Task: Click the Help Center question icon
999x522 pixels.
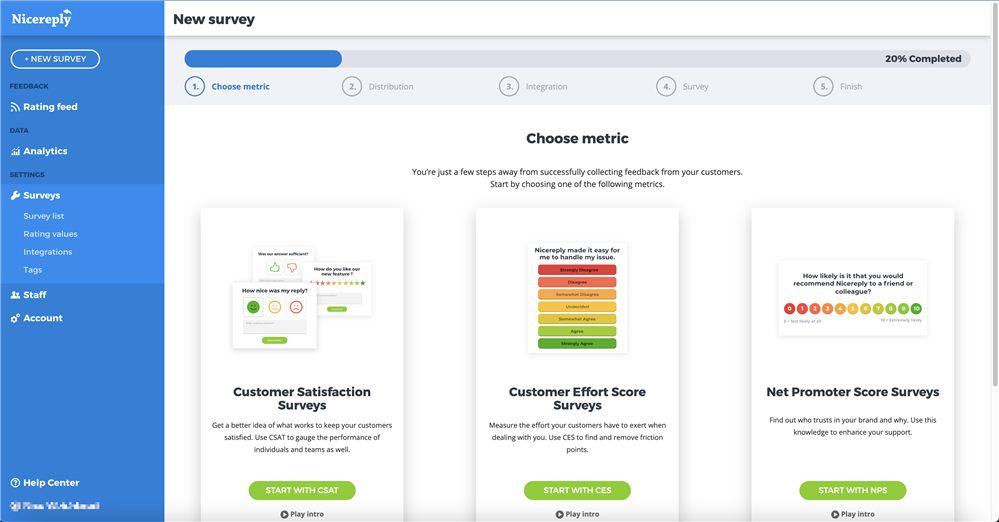Action: pyautogui.click(x=15, y=483)
